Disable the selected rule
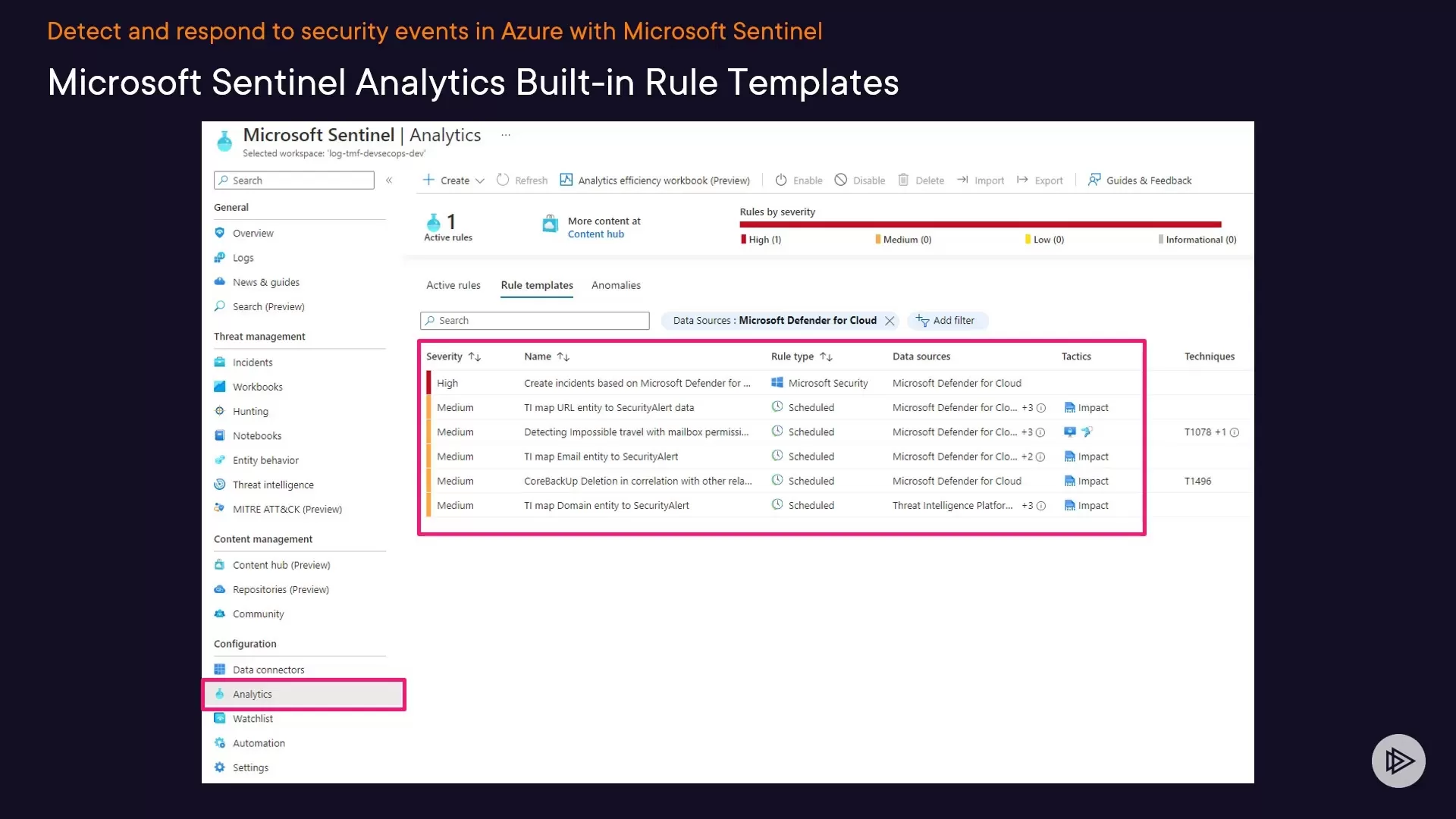This screenshot has height=819, width=1456. click(x=859, y=180)
